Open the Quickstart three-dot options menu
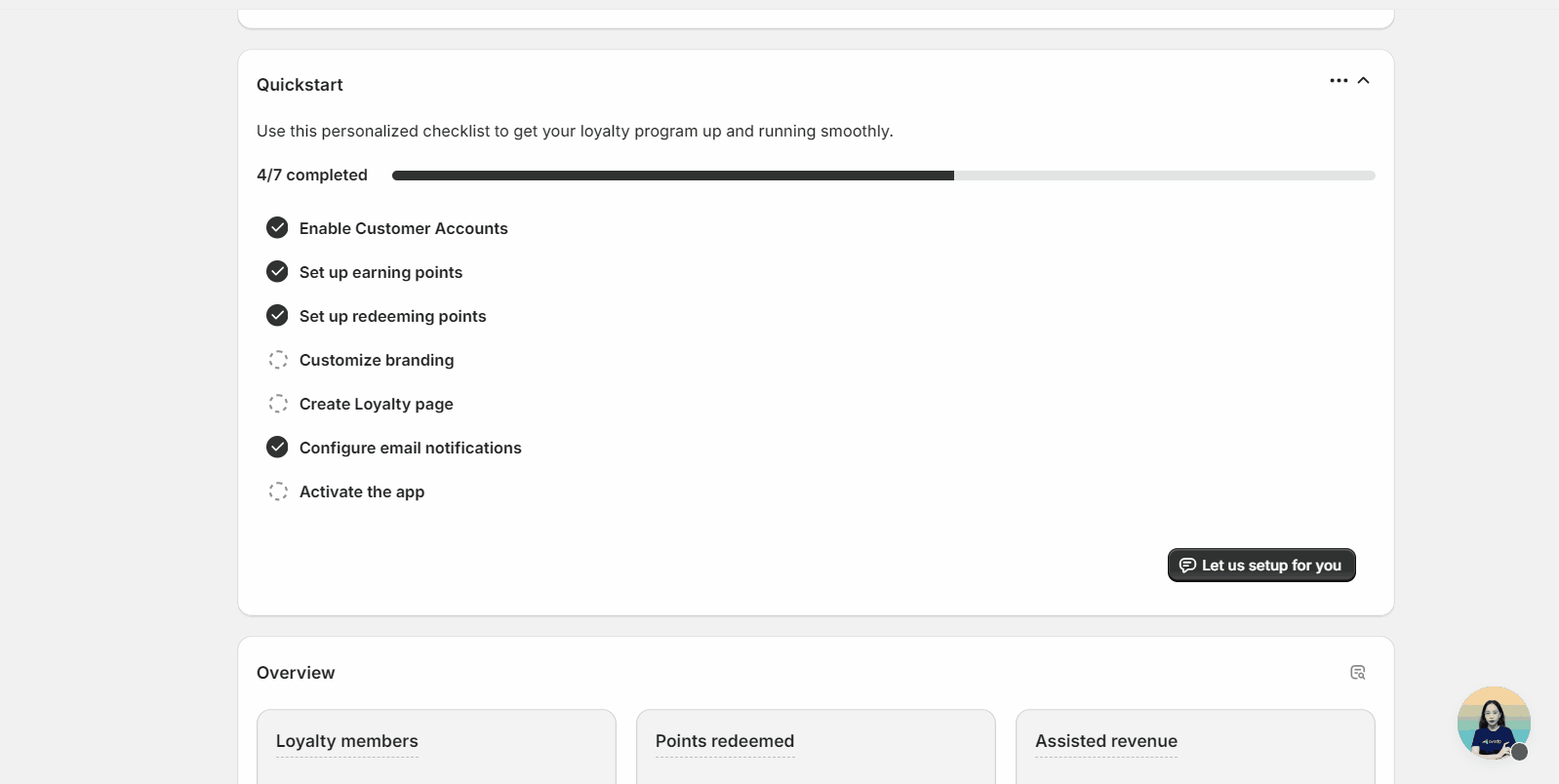This screenshot has height=784, width=1559. tap(1338, 81)
